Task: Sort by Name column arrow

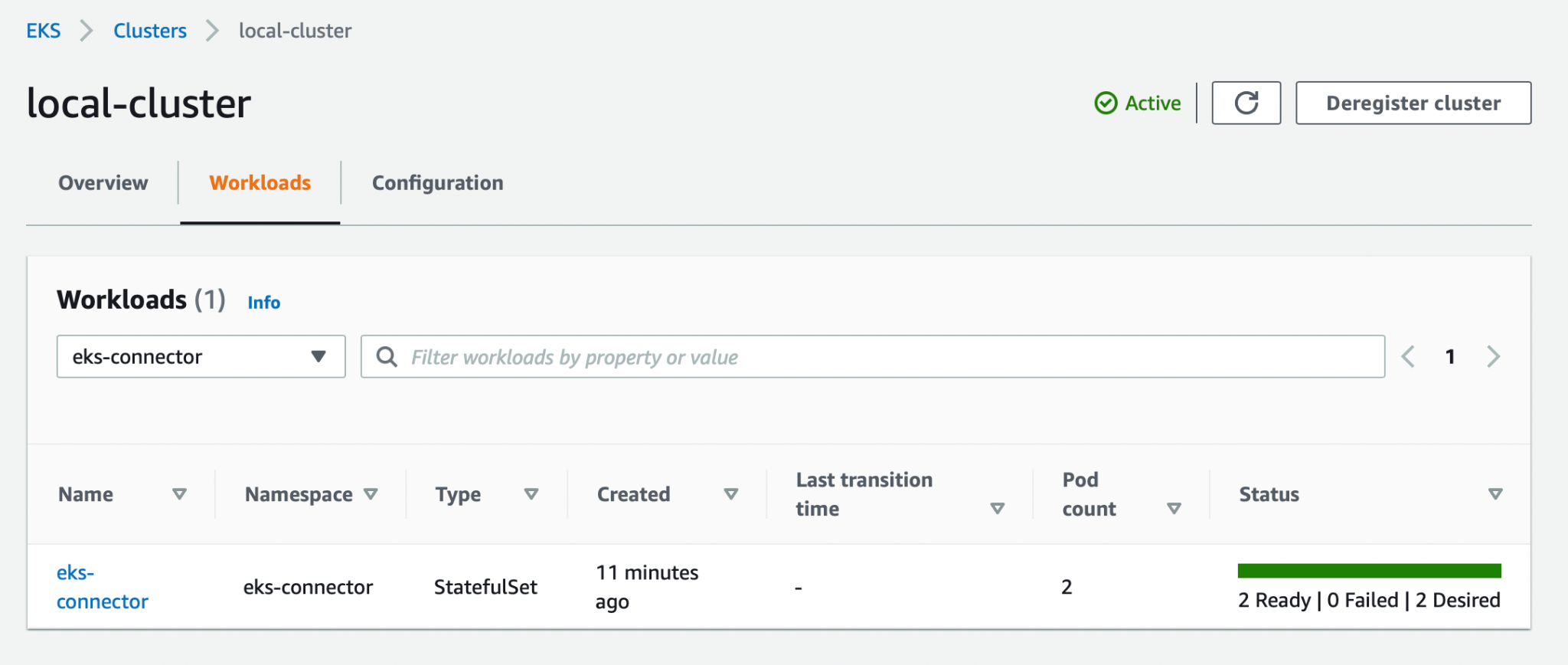Action: point(179,494)
